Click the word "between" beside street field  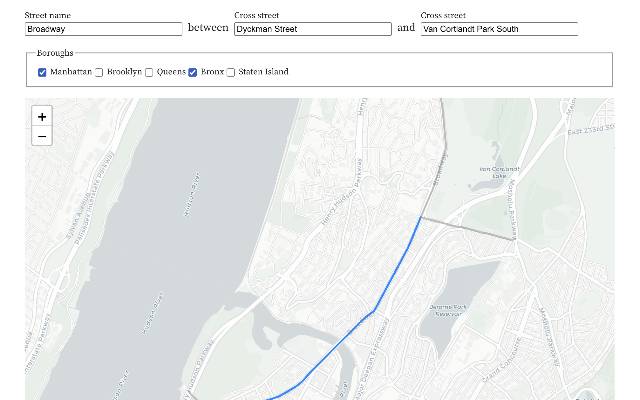pyautogui.click(x=208, y=28)
